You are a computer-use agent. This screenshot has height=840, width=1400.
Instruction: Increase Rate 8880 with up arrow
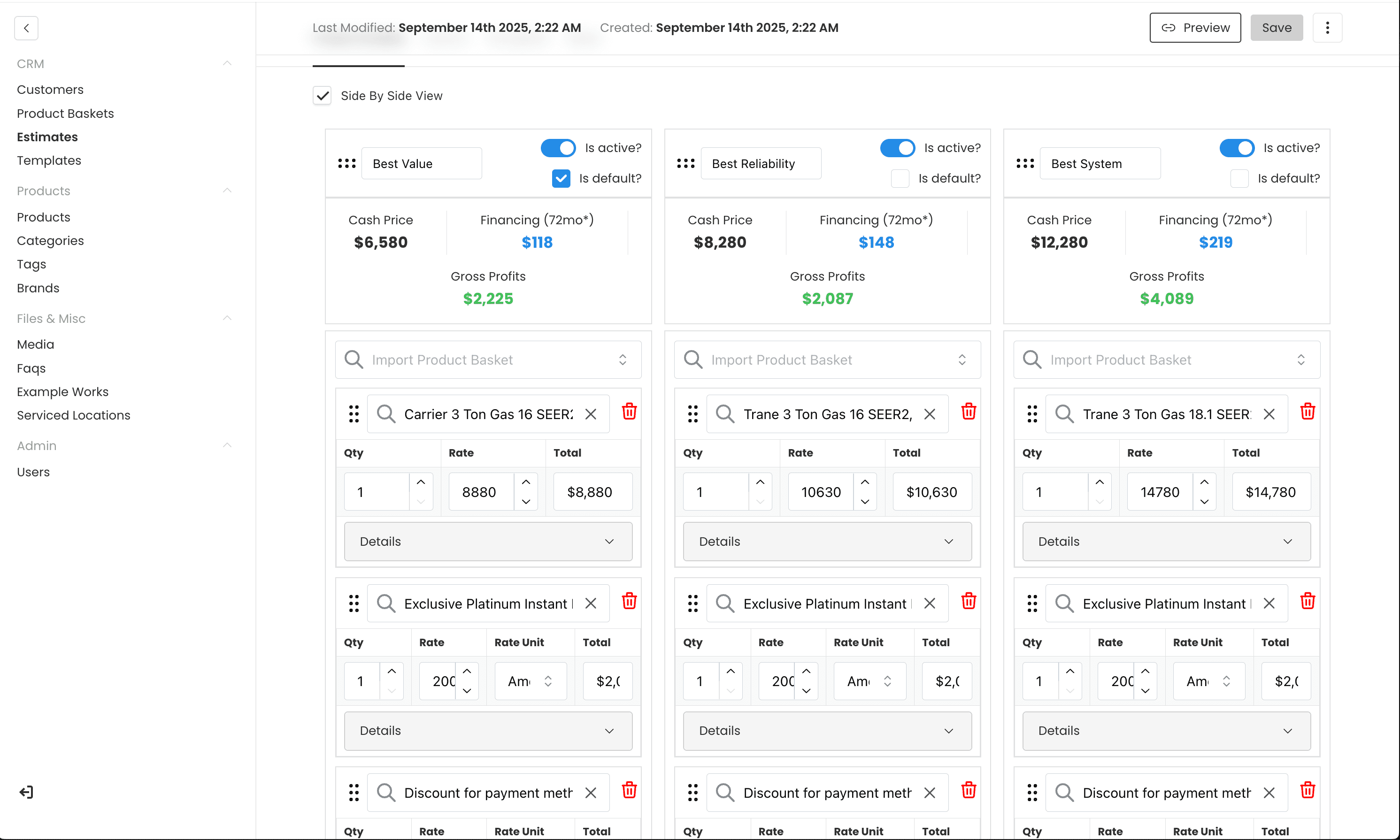(526, 482)
